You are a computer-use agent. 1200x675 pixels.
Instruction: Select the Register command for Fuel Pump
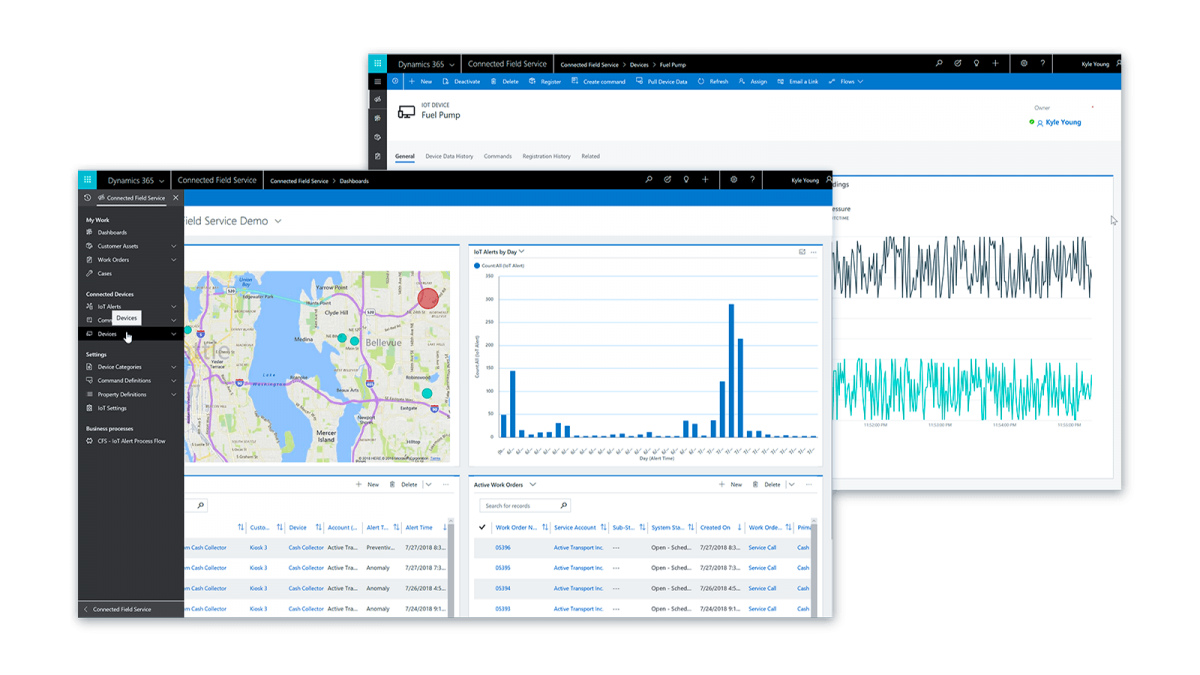point(549,81)
